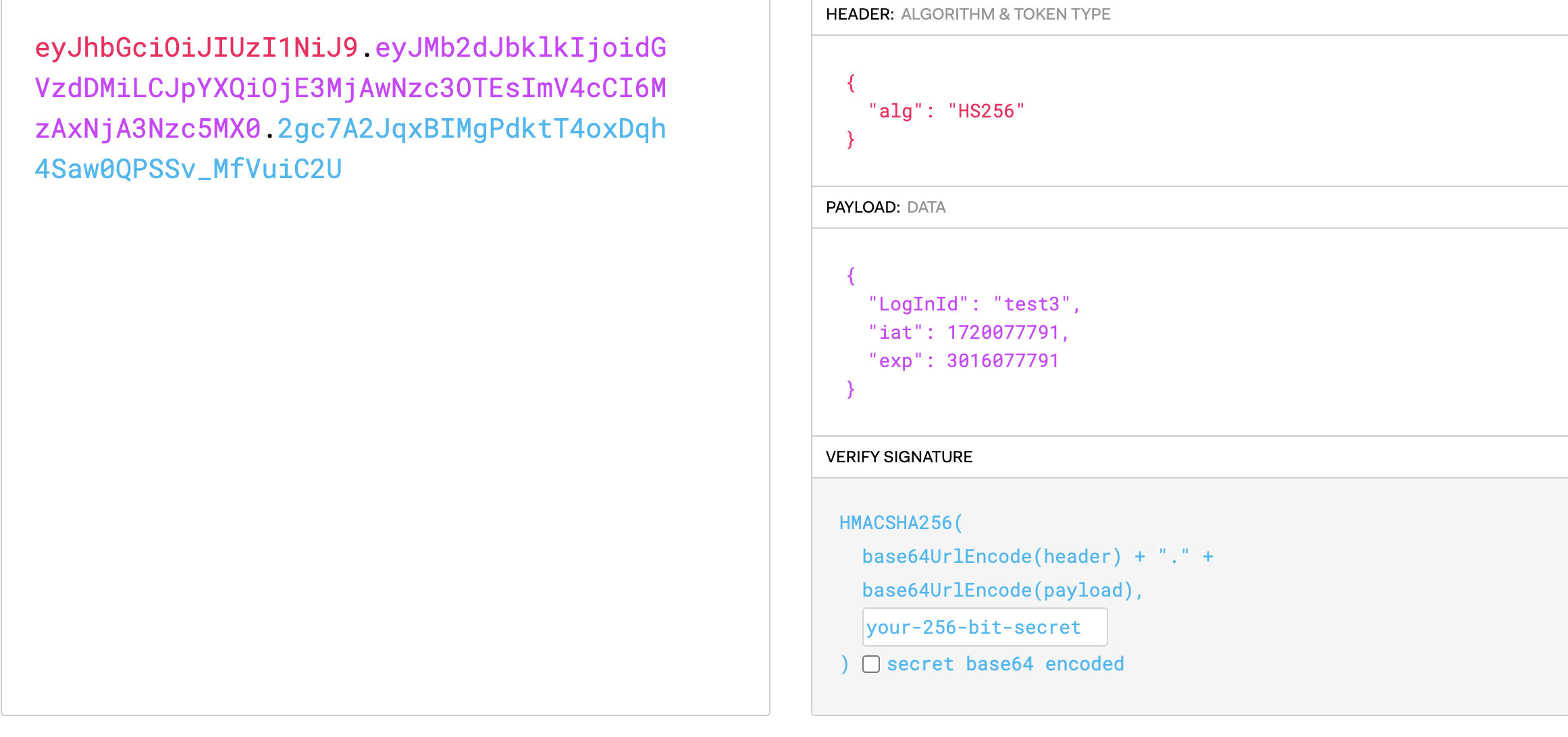Viewport: 1568px width, 737px height.
Task: Click the "secret base64 encoded" label text
Action: click(x=1005, y=664)
